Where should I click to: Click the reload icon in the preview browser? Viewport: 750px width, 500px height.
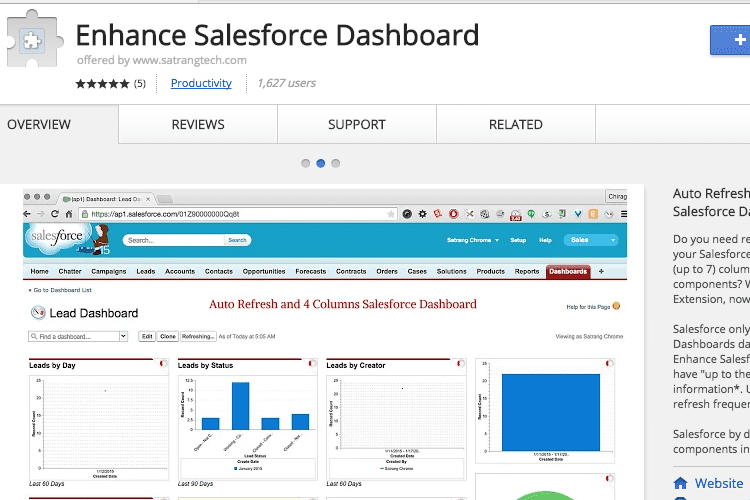55,214
